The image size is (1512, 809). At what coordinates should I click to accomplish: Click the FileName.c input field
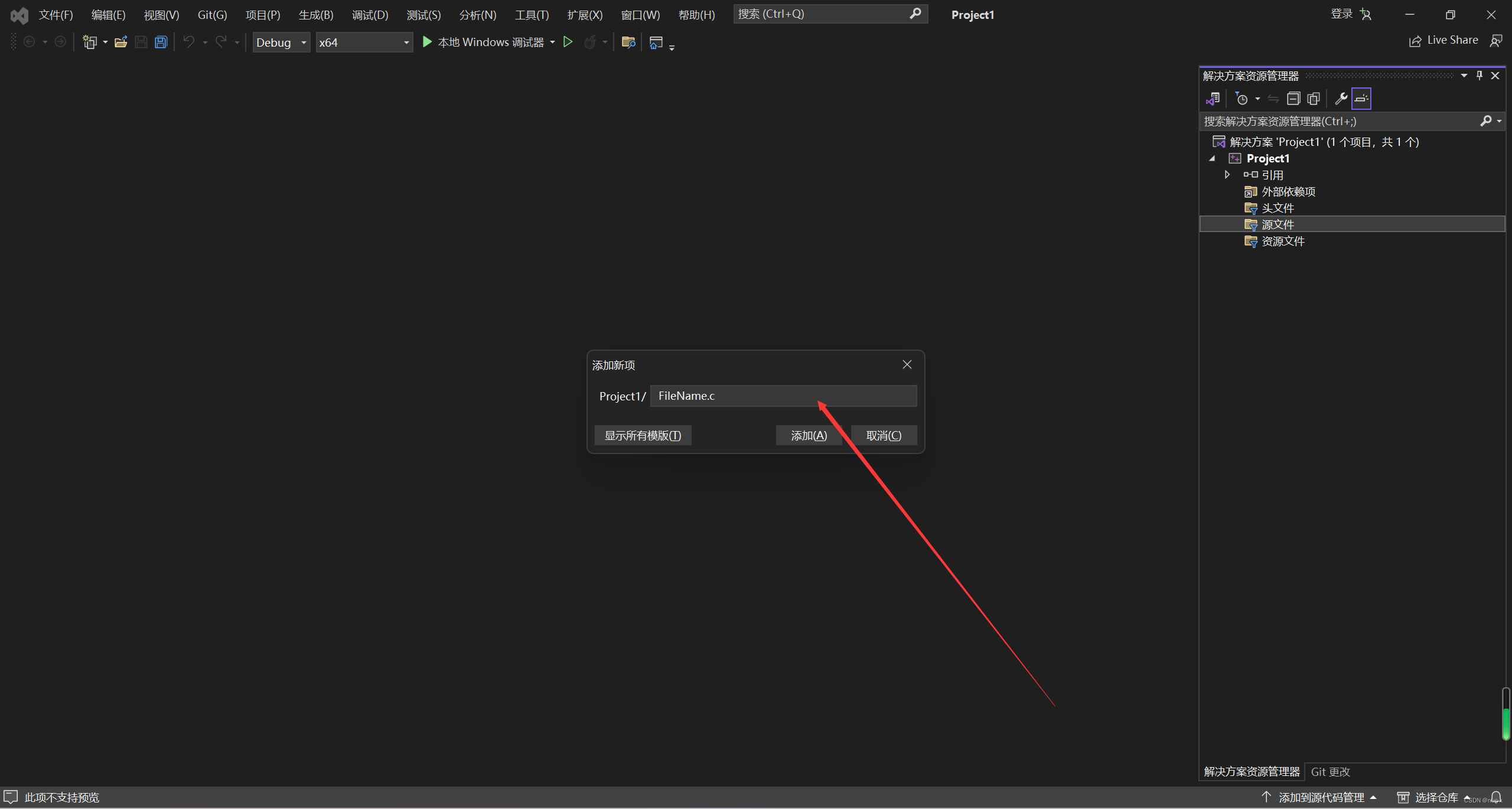pyautogui.click(x=783, y=396)
